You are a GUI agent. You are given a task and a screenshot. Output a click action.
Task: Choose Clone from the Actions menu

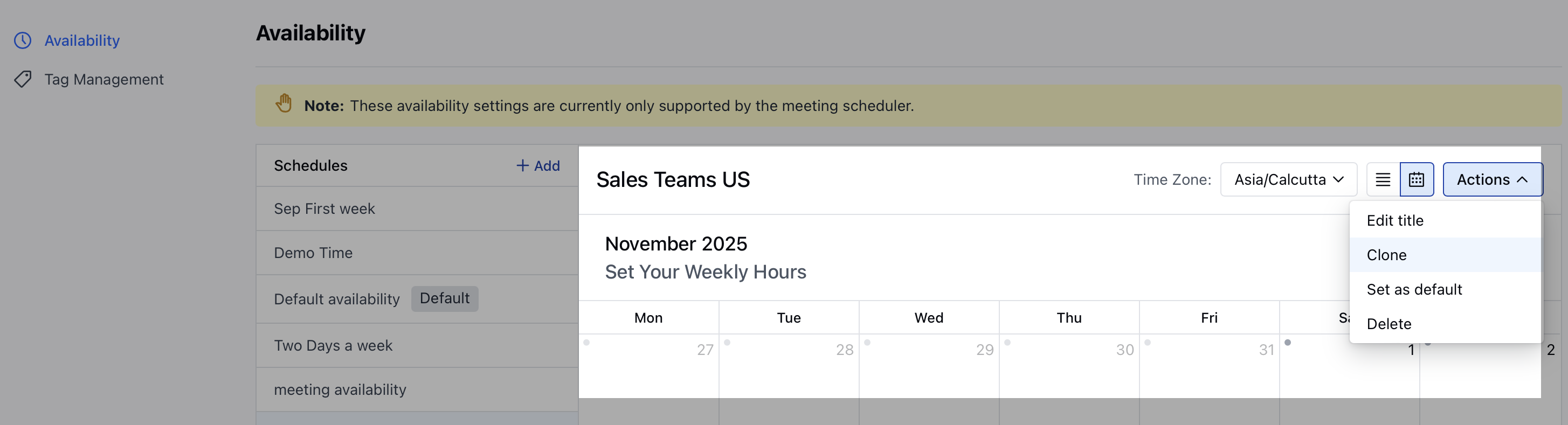1386,255
